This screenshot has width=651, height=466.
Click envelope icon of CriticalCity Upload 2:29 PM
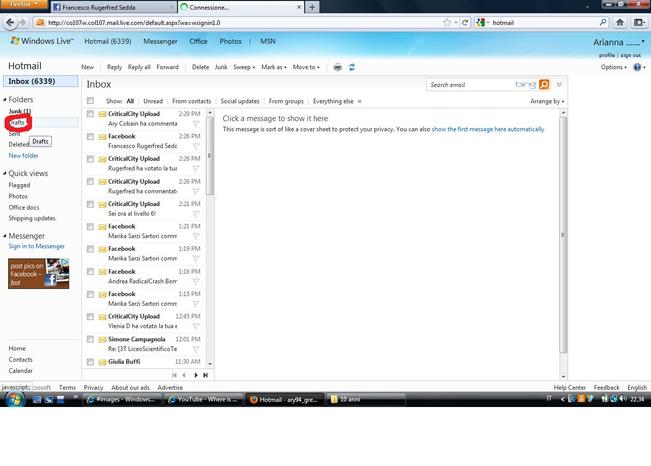(x=102, y=114)
